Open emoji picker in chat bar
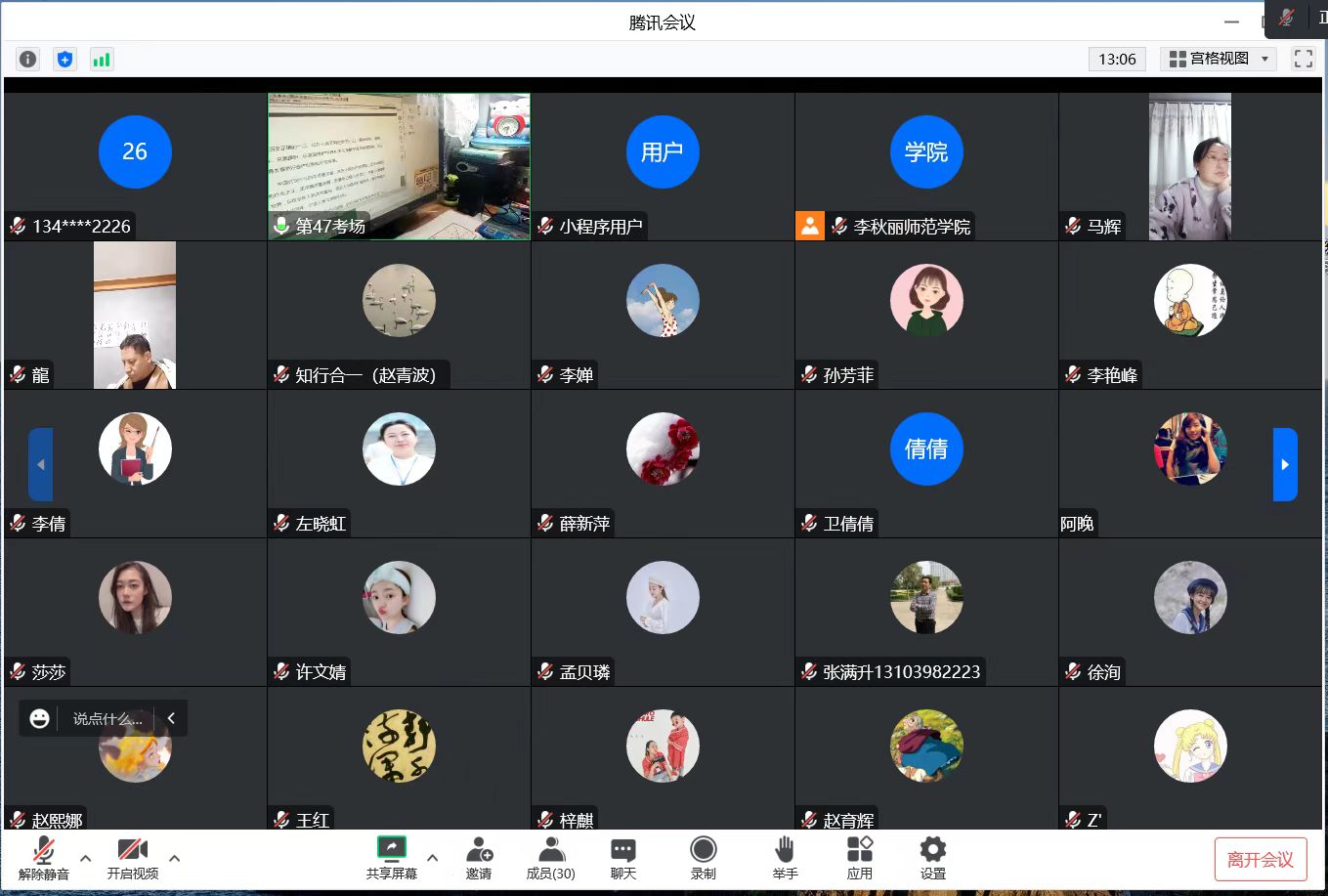 coord(39,718)
